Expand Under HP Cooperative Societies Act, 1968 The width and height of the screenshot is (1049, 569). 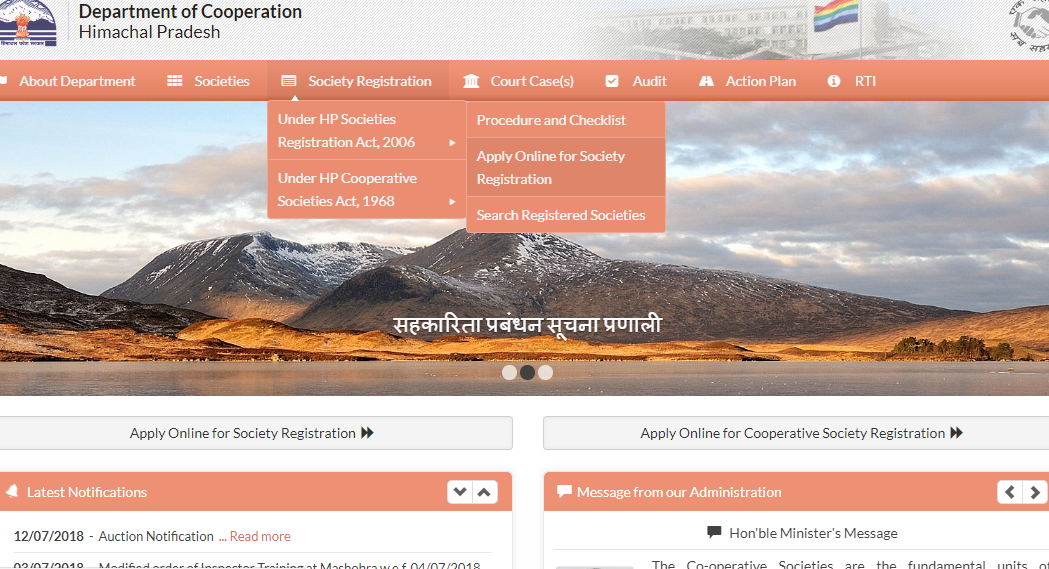366,189
